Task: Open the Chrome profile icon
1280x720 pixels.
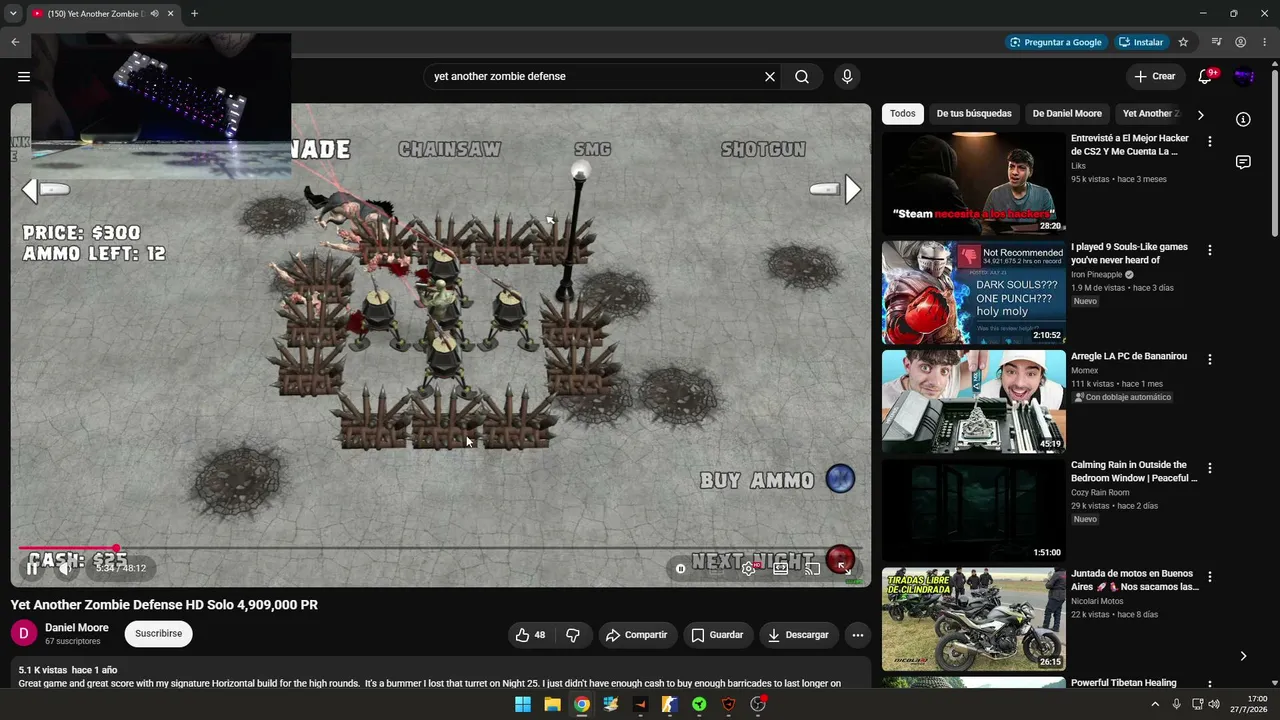Action: point(1240,42)
